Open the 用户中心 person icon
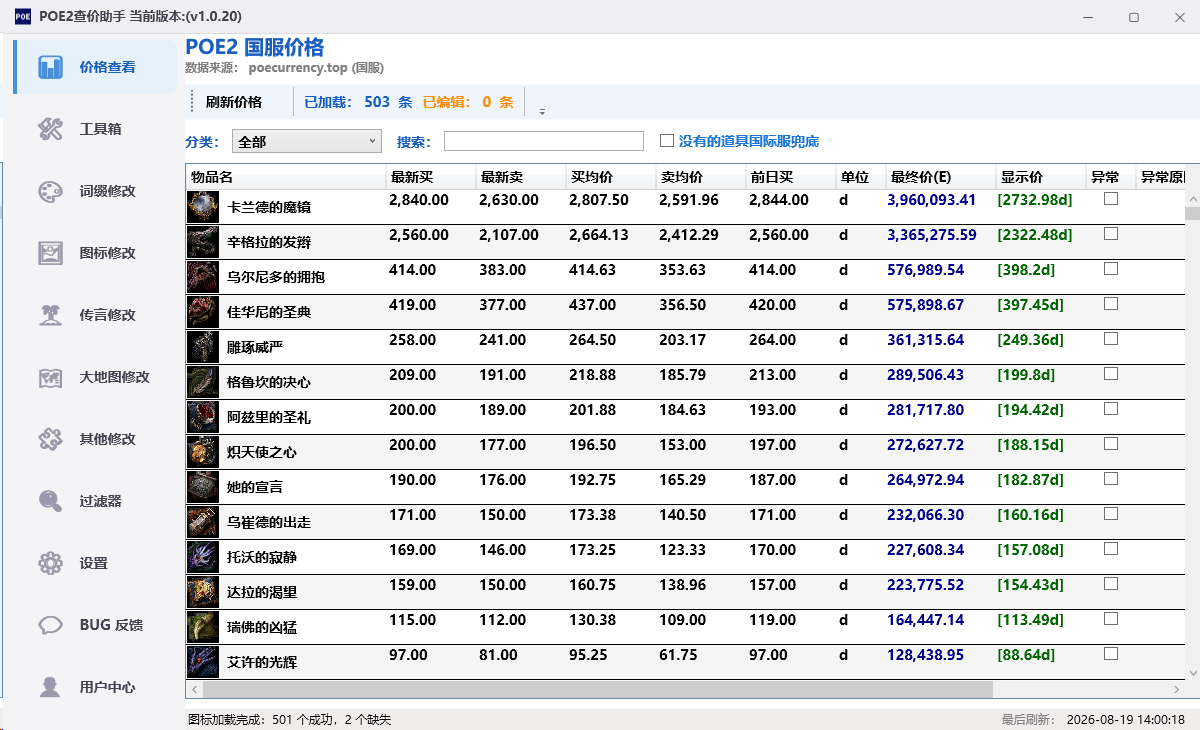 (x=50, y=687)
